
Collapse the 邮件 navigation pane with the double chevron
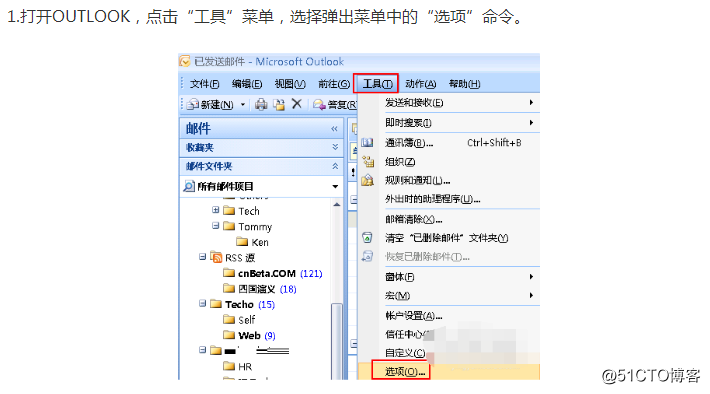pyautogui.click(x=334, y=129)
